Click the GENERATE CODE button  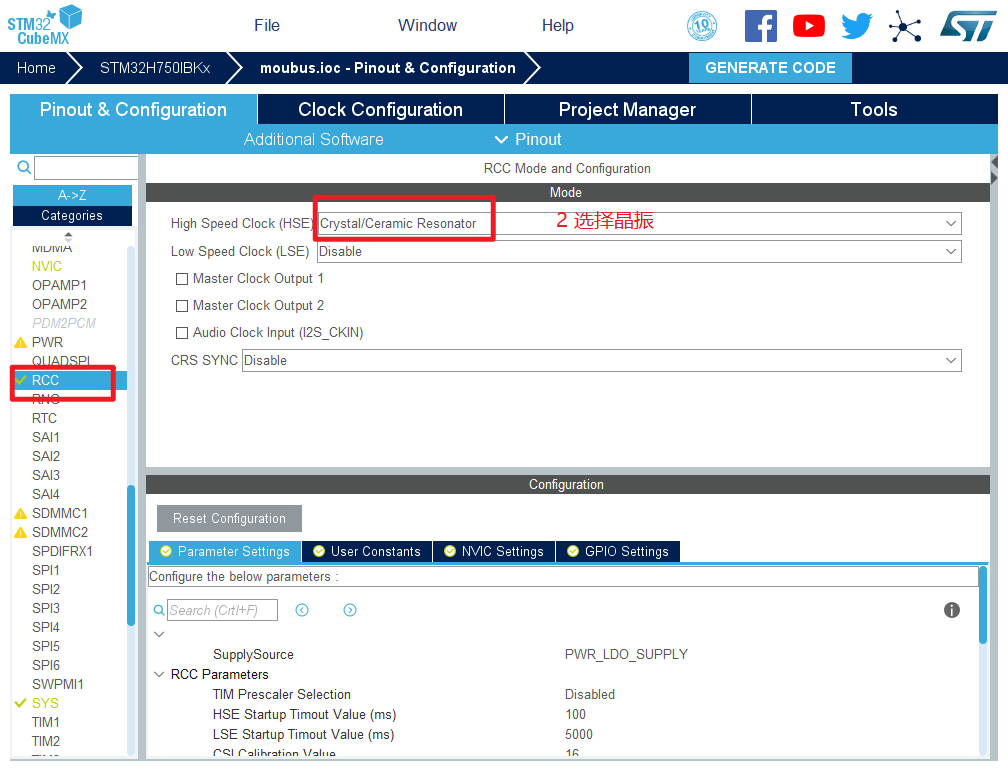coord(770,68)
